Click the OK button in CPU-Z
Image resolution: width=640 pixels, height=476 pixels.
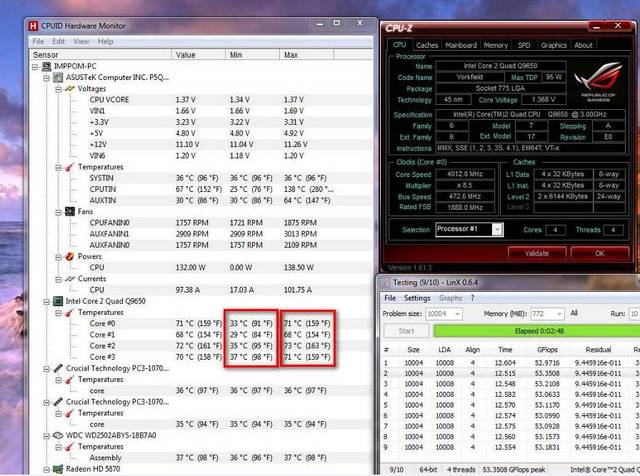[600, 253]
